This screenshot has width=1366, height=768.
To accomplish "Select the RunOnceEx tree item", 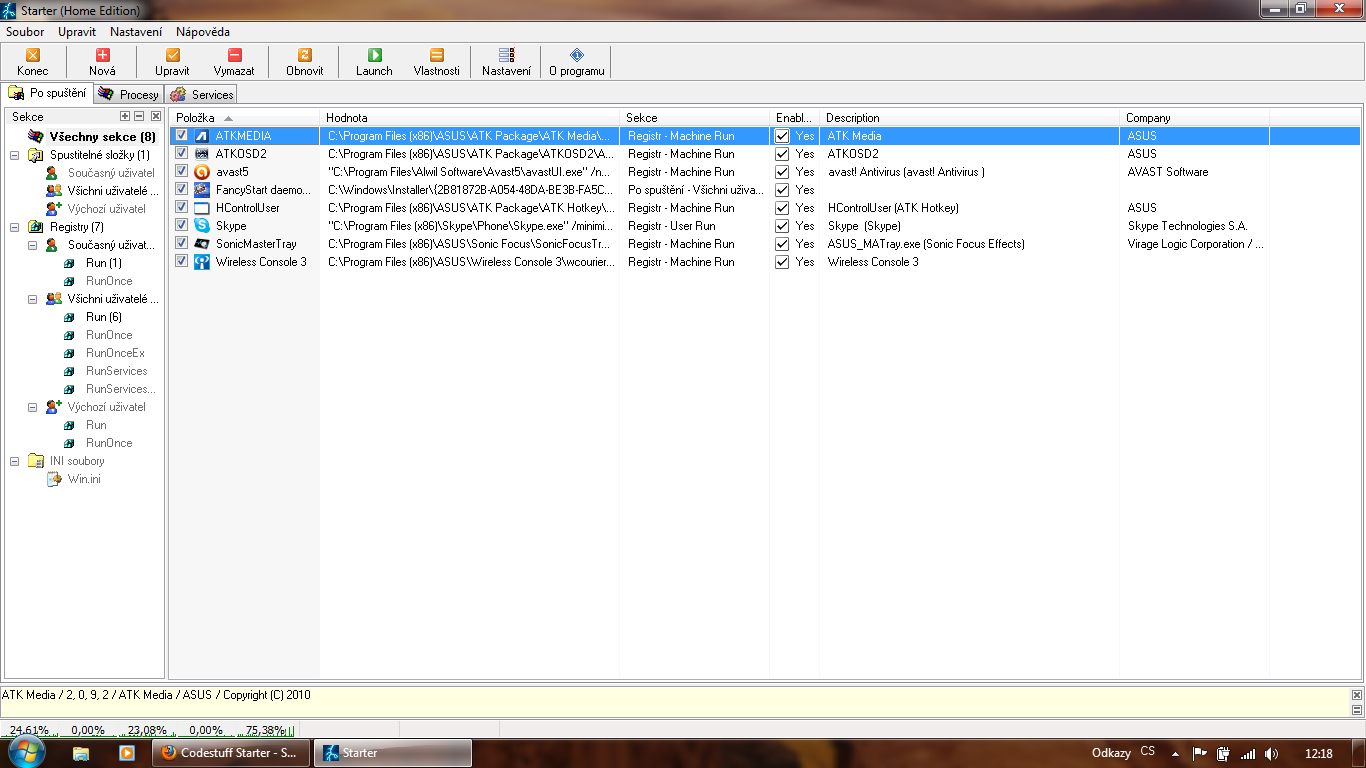I will (x=115, y=353).
